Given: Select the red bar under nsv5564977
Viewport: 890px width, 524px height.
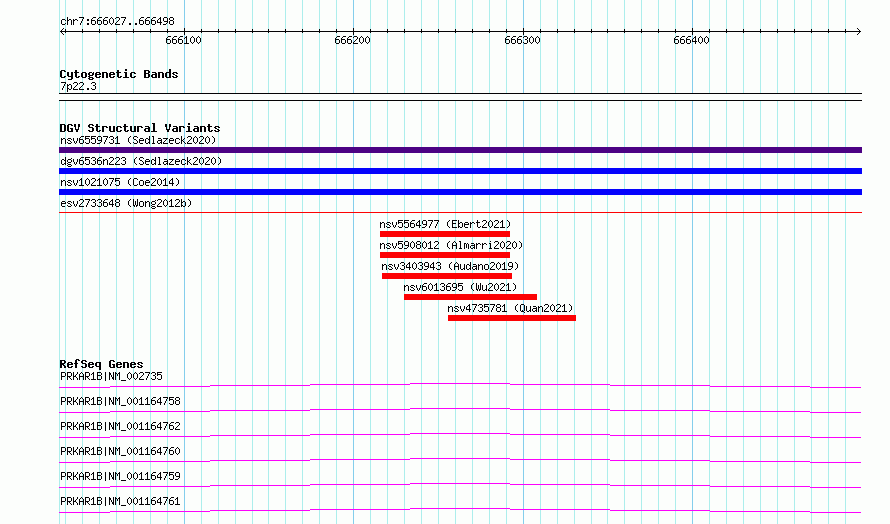Looking at the screenshot, I should 445,234.
